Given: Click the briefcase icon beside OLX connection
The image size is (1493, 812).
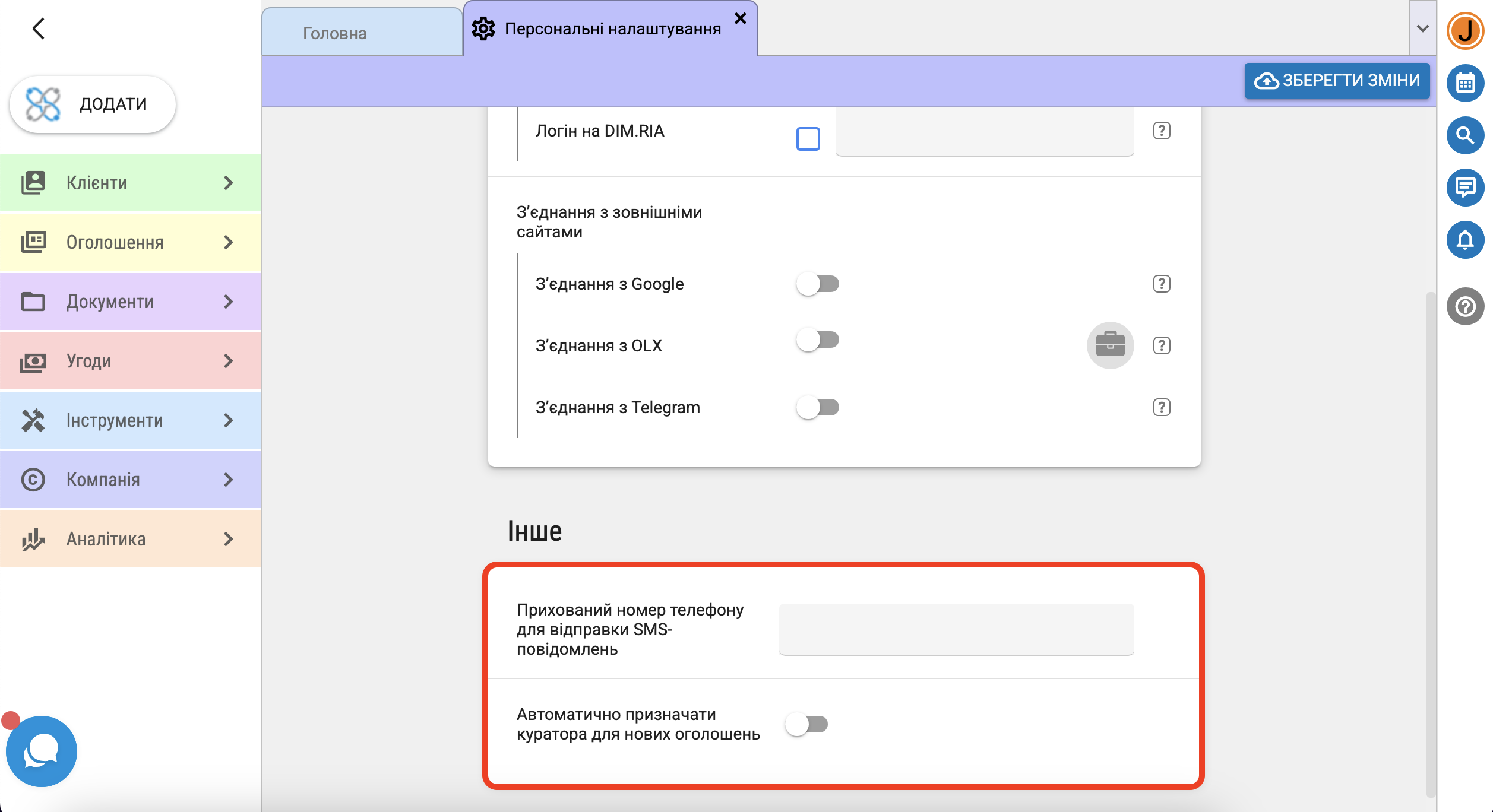Looking at the screenshot, I should point(1110,345).
